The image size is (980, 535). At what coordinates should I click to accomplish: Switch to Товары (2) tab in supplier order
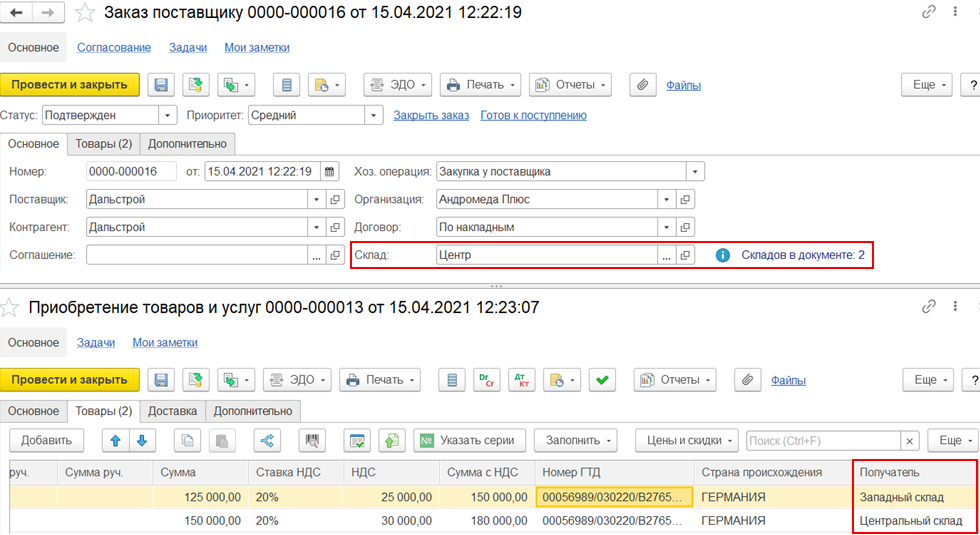104,144
